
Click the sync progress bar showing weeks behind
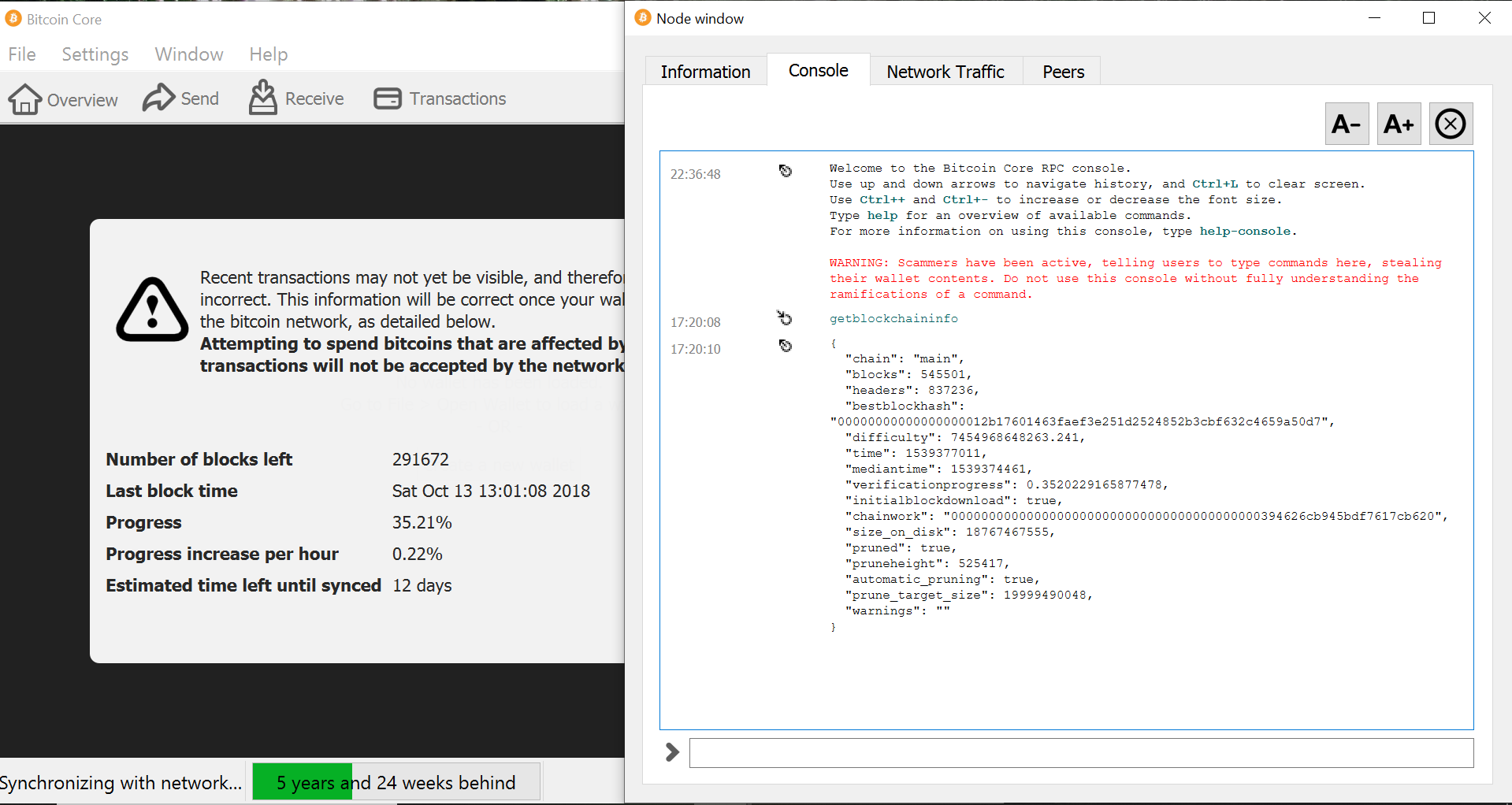point(396,782)
